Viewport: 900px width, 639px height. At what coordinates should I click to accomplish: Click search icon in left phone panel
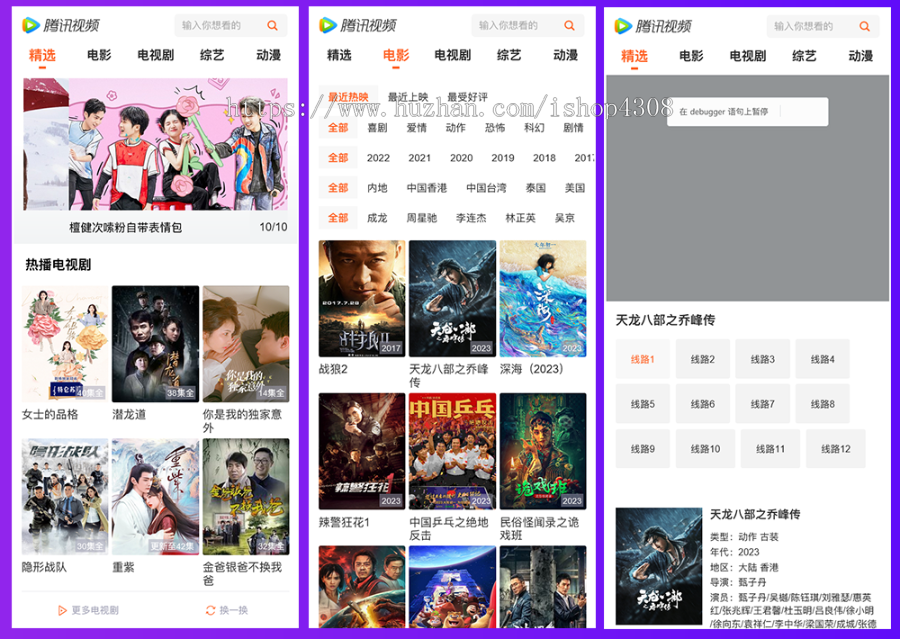pos(273,25)
